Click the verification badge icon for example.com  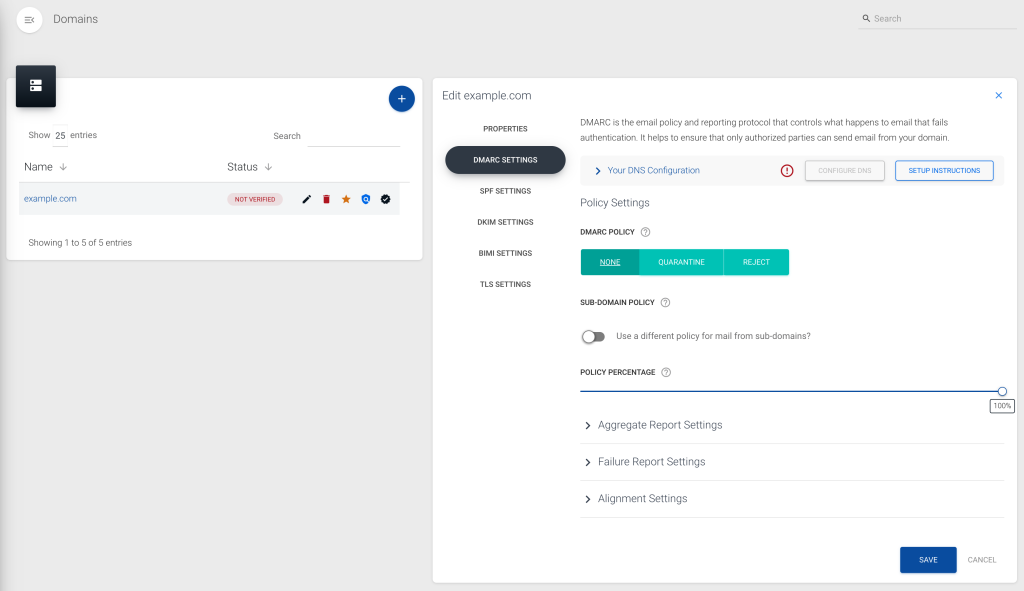pos(385,199)
